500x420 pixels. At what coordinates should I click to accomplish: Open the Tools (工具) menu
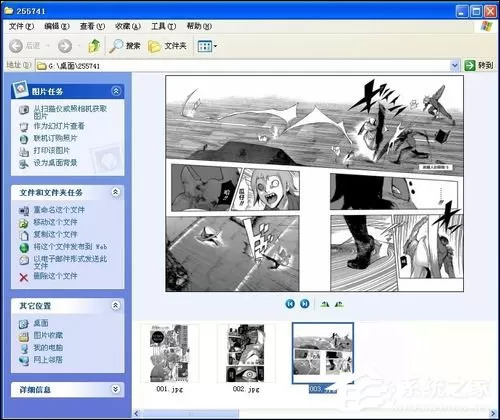tap(163, 26)
